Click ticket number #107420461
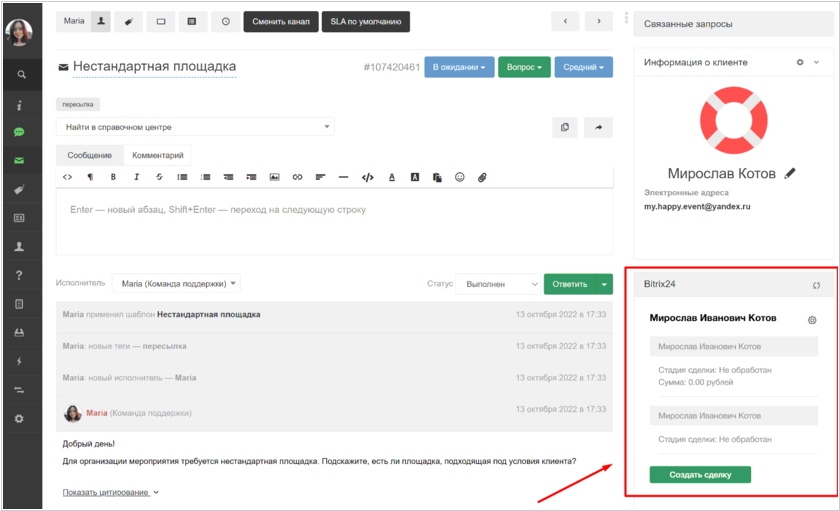This screenshot has width=840, height=511. 392,67
